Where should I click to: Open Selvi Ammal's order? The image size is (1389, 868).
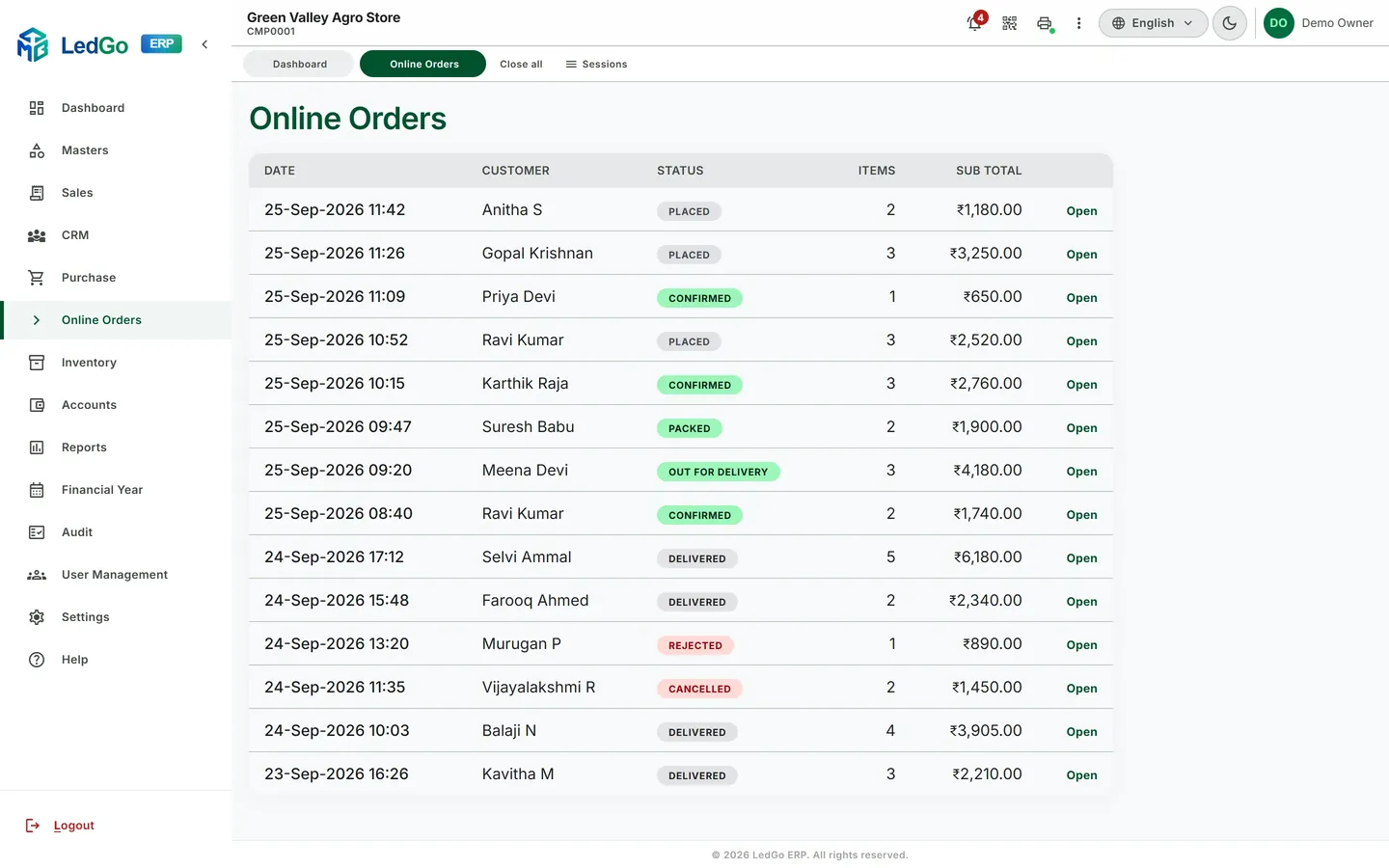tap(1081, 558)
